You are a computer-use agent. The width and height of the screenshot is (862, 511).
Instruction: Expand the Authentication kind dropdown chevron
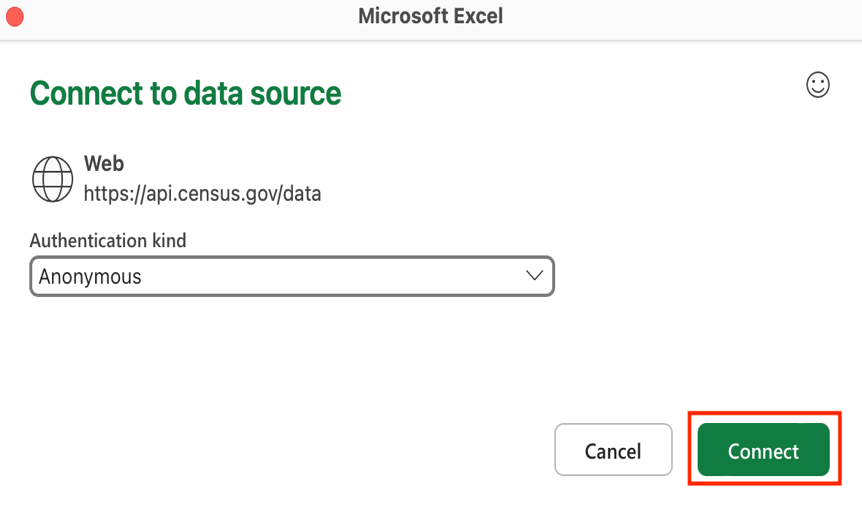click(x=535, y=276)
